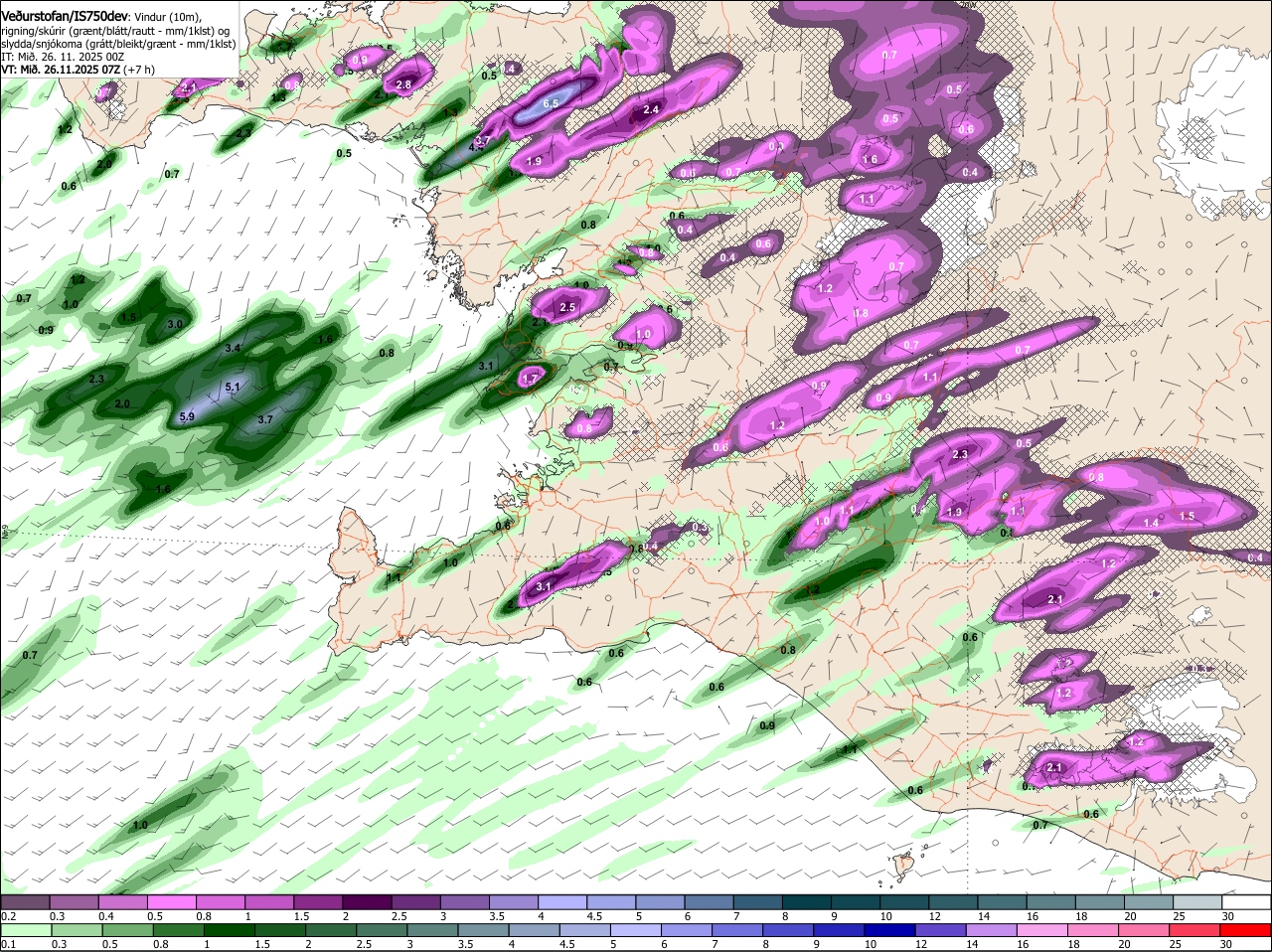Click the '4.4' value near the coast
Viewport: 1272px width, 952px height.
coord(478,145)
